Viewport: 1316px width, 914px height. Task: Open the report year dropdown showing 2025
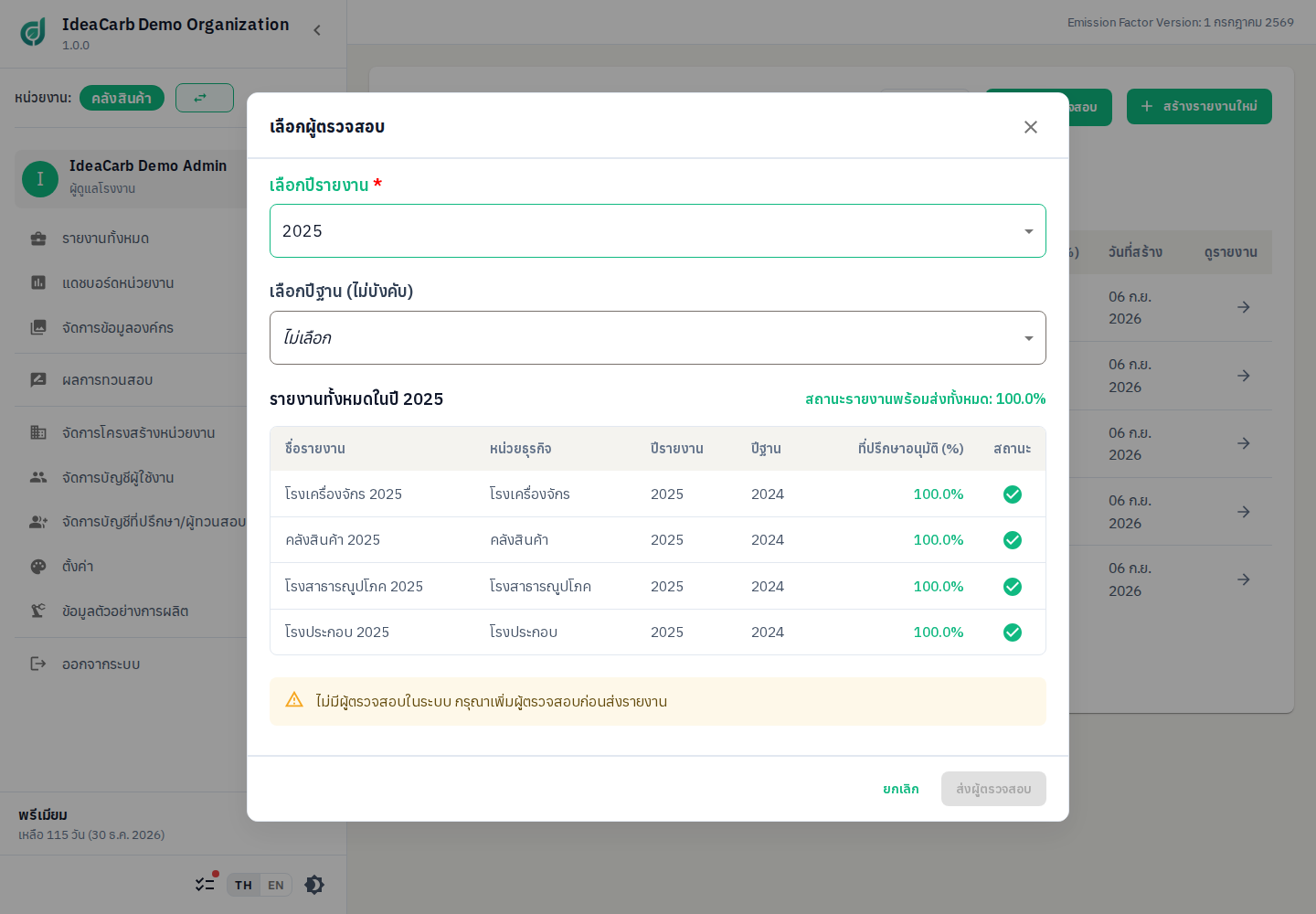tap(658, 231)
